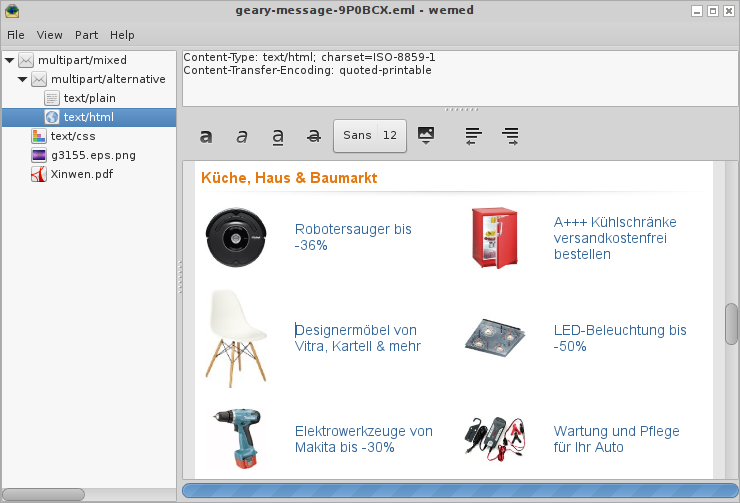Select the text/plain document icon
This screenshot has width=740, height=503.
point(51,98)
